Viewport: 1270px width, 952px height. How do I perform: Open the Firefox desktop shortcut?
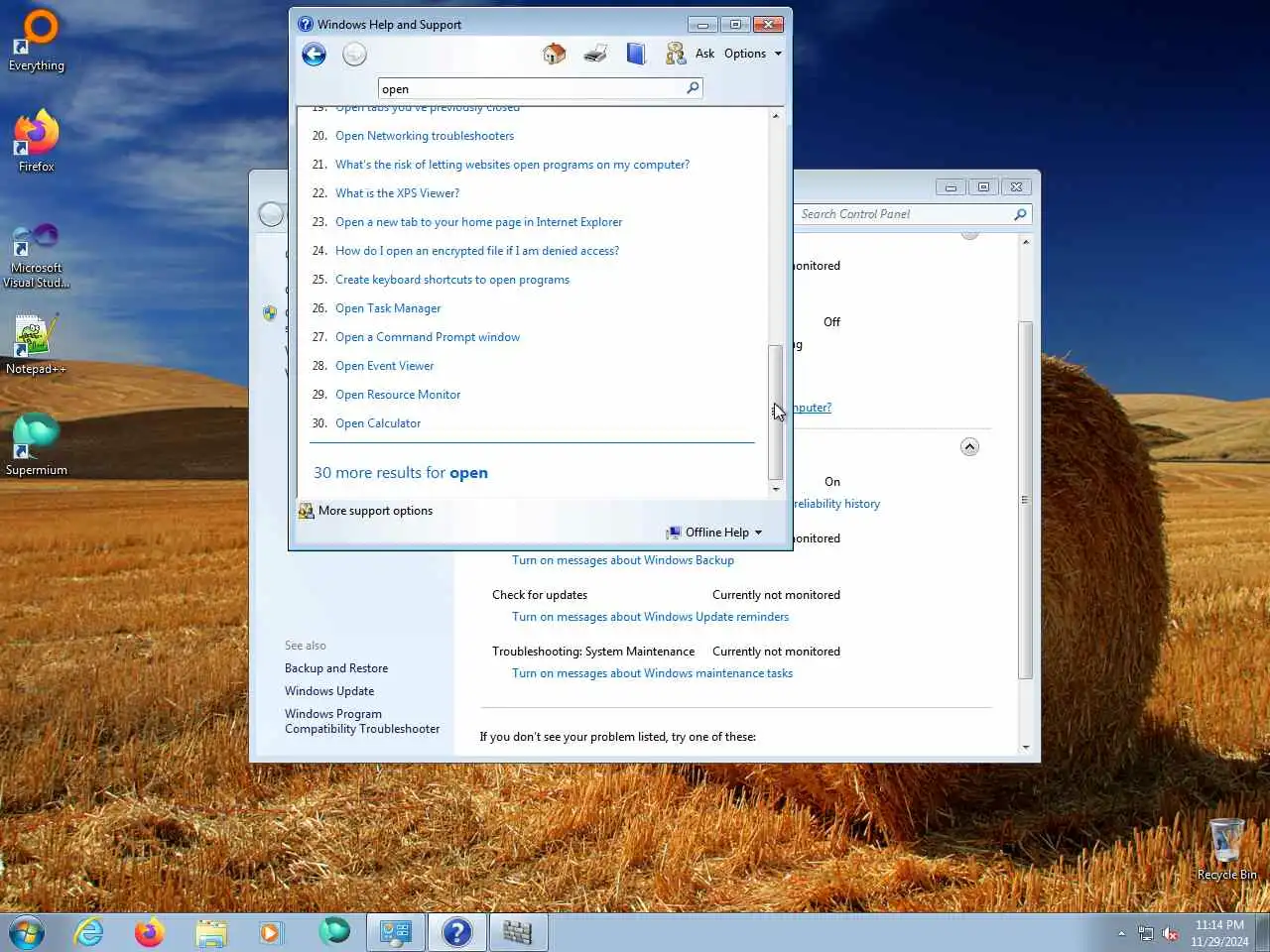[x=37, y=142]
